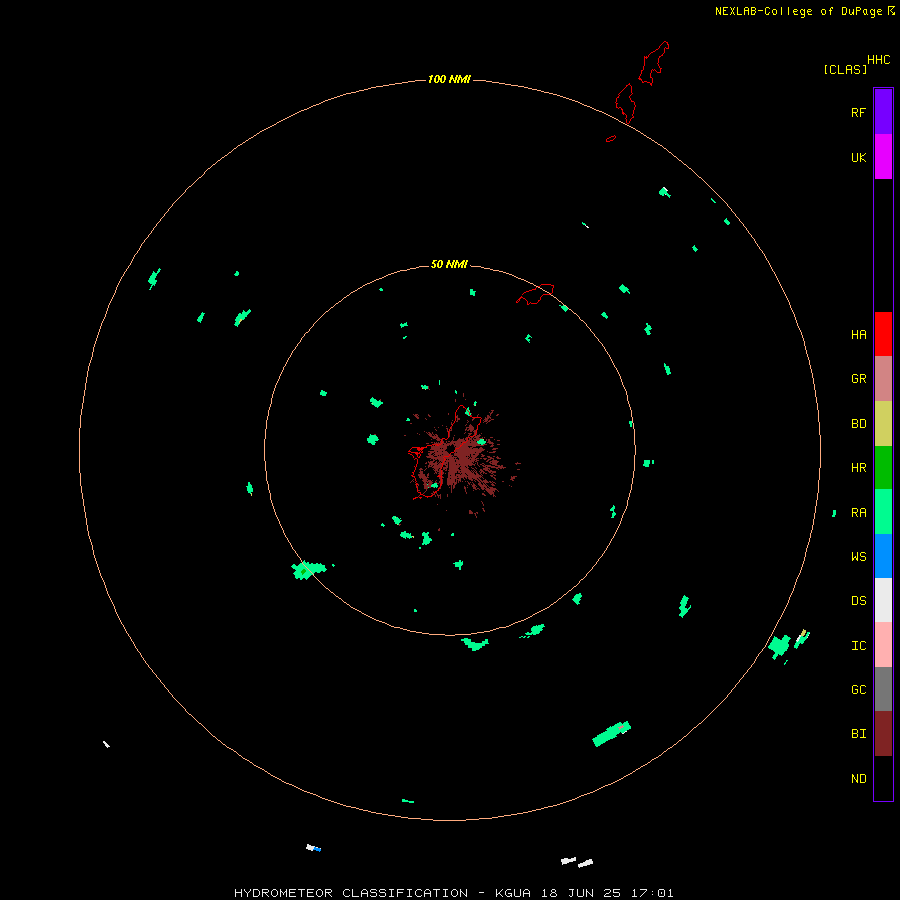Click the "WS" legend label
Image resolution: width=900 pixels, height=900 pixels.
859,556
